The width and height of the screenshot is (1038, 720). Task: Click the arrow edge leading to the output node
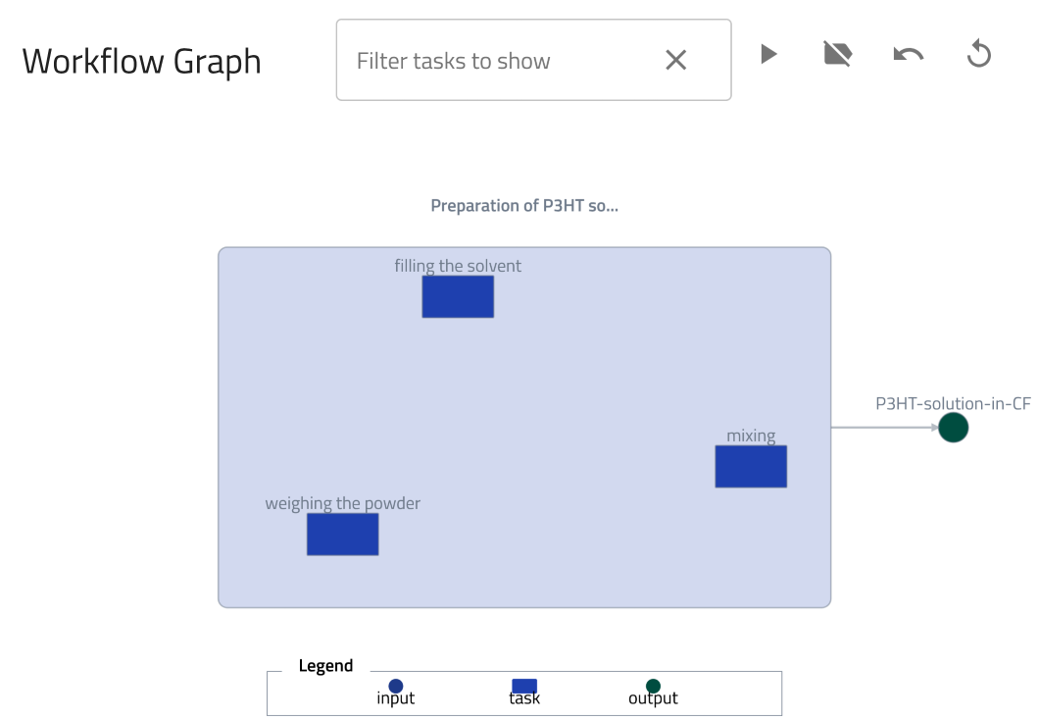pos(884,428)
